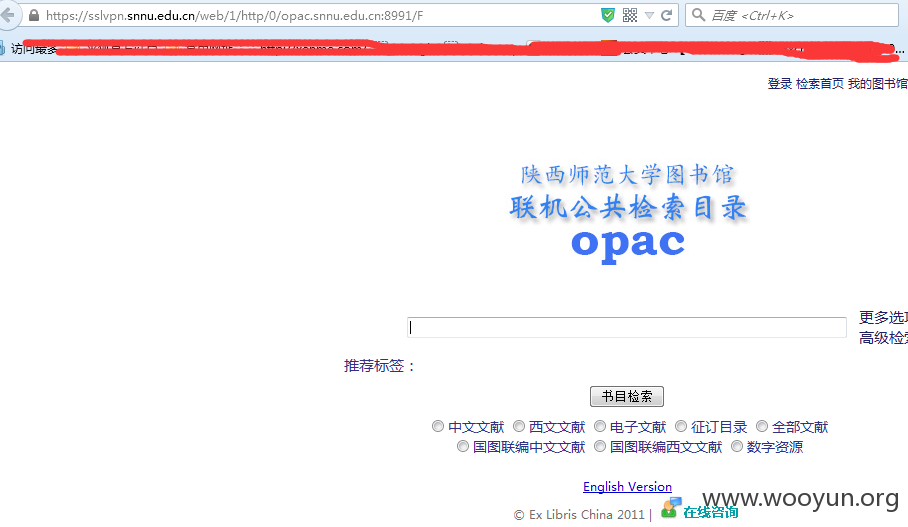Select the 征订目录 radio button

click(681, 427)
